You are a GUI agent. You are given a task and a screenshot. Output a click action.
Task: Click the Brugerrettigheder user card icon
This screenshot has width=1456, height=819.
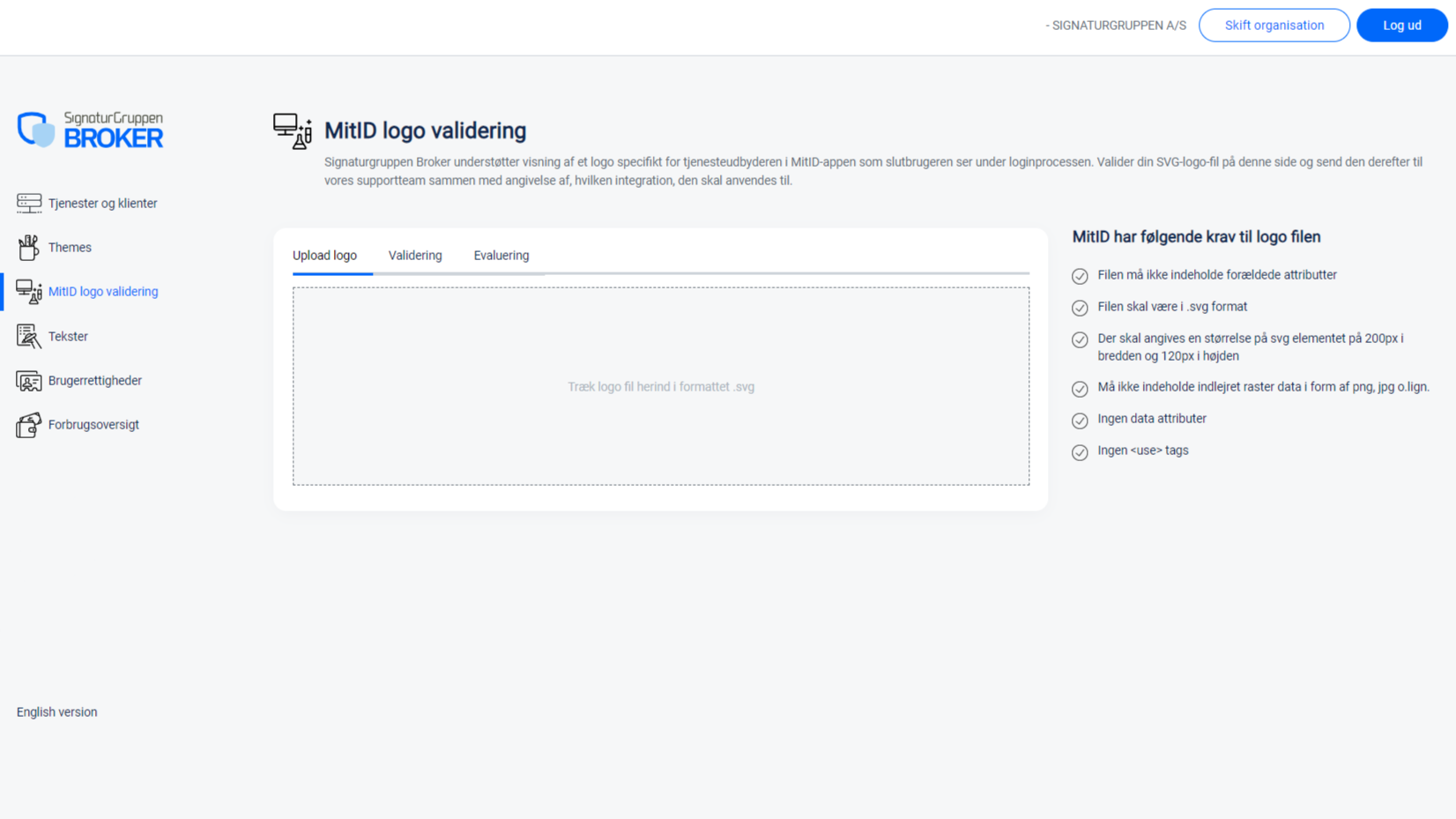tap(28, 381)
